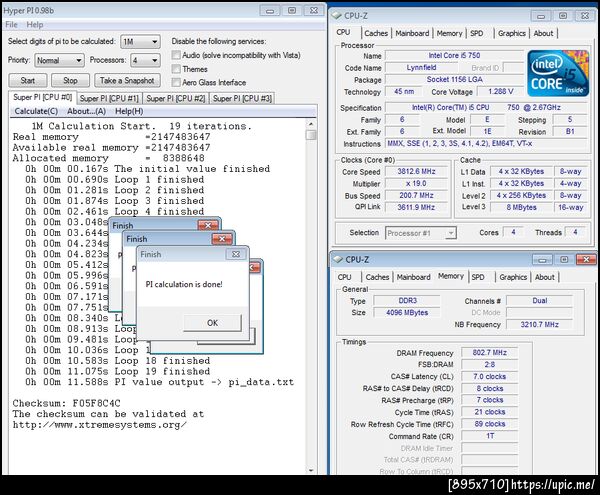This screenshot has width=600, height=495.
Task: Click the Command Rate value 1T
Action: [489, 436]
